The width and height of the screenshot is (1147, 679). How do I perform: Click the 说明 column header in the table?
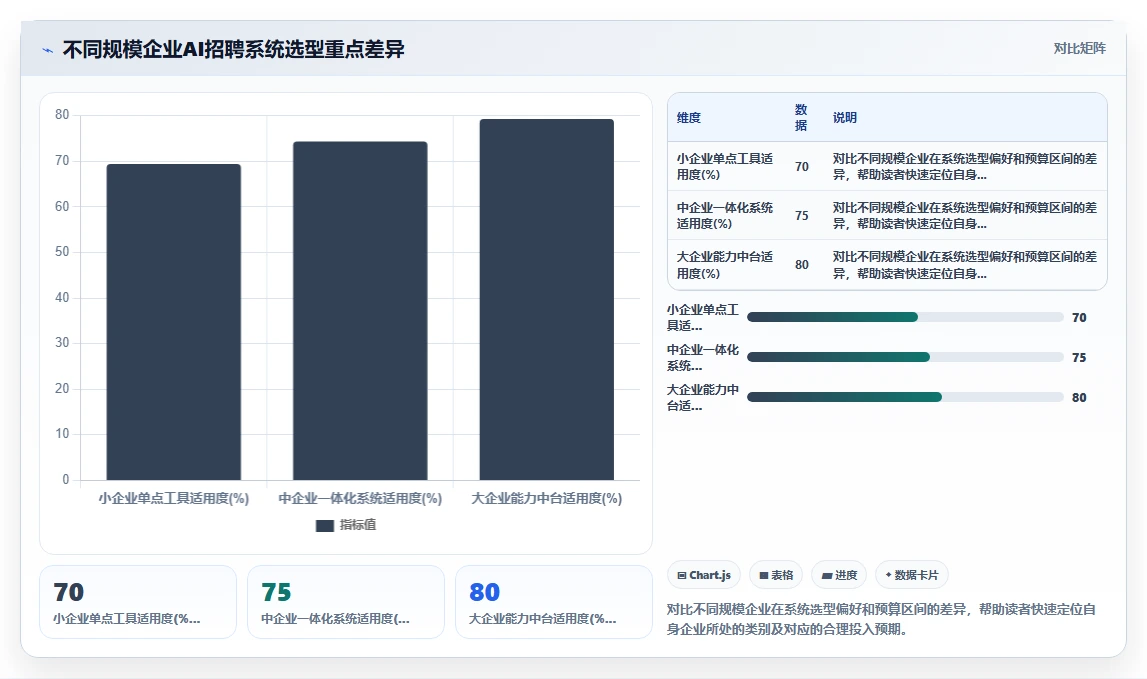pyautogui.click(x=844, y=118)
